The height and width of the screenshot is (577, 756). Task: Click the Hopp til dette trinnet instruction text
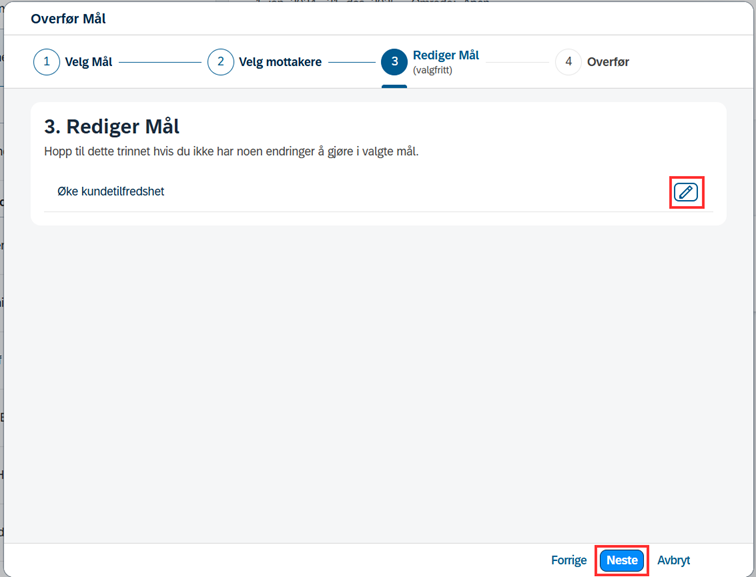click(x=231, y=151)
